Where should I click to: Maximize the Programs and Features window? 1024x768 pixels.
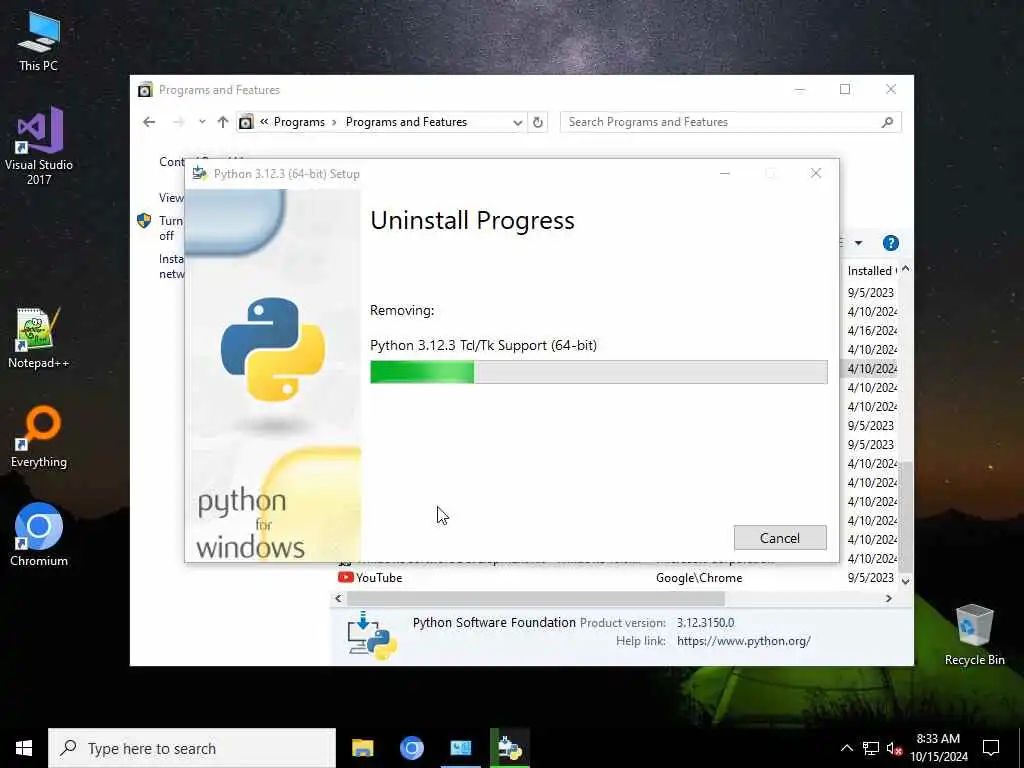(844, 89)
